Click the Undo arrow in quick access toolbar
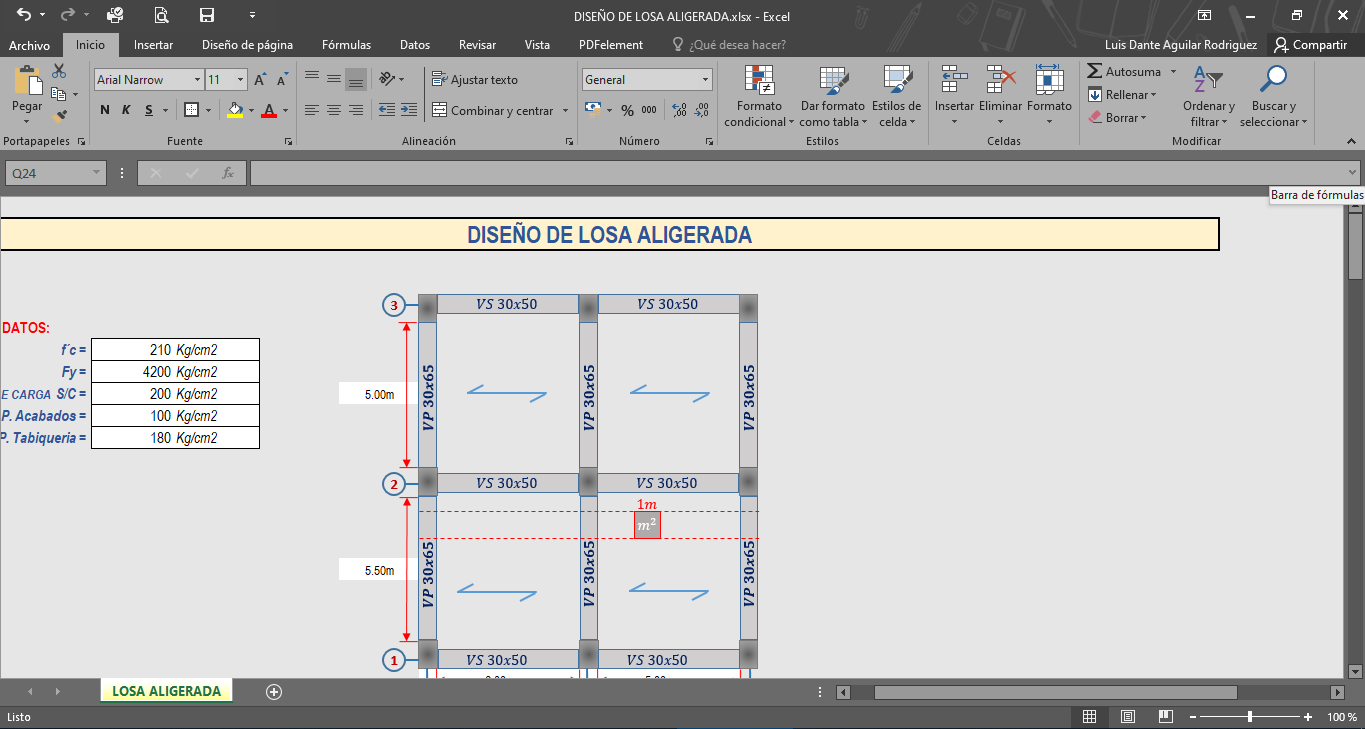The height and width of the screenshot is (729, 1365). (24, 15)
